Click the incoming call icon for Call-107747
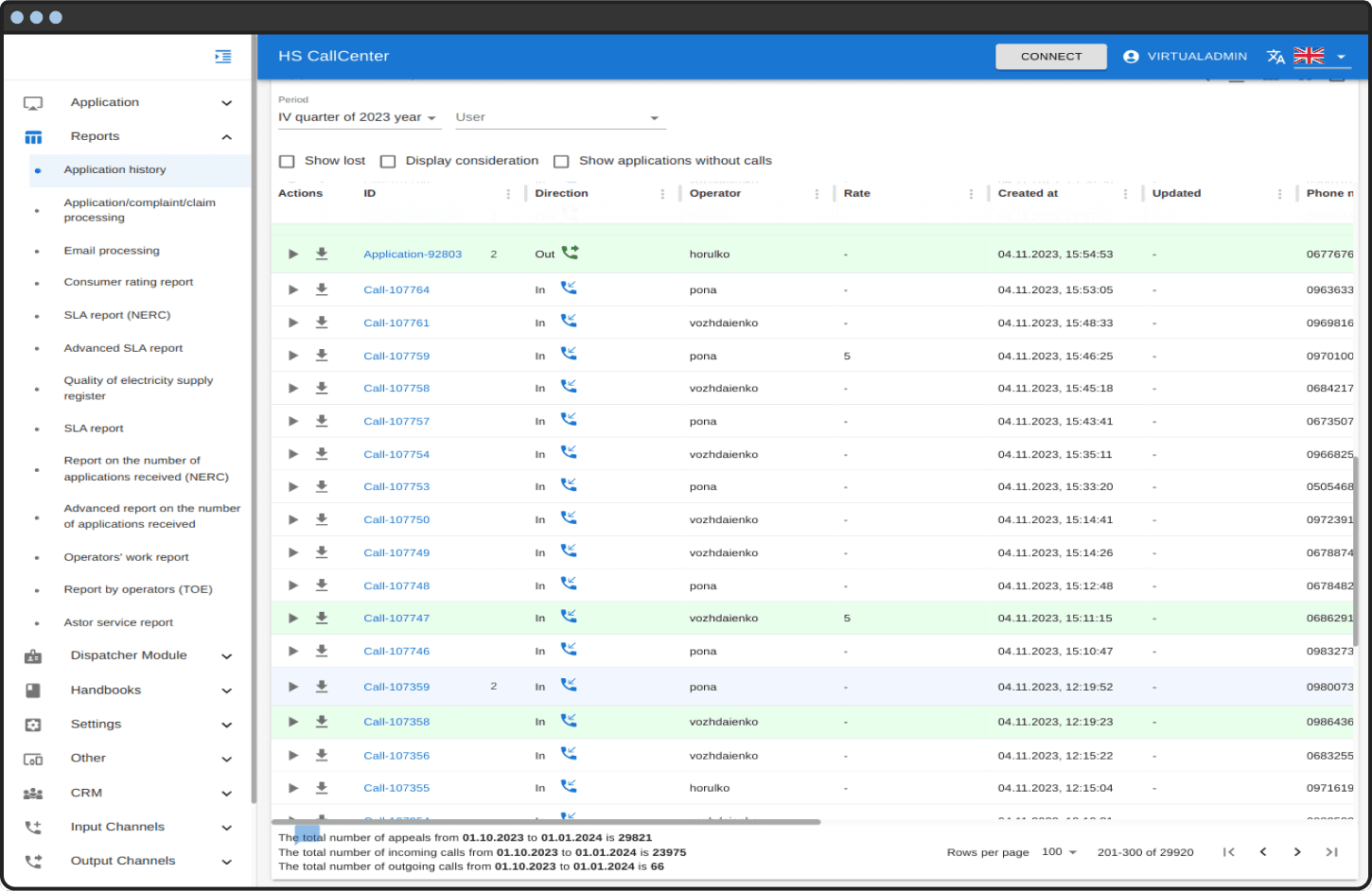1372x891 pixels. coord(568,617)
